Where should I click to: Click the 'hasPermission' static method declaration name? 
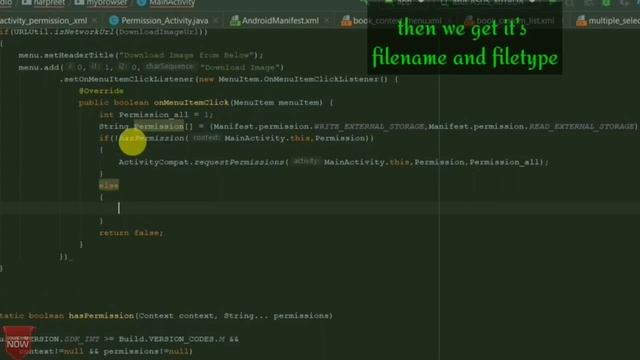point(101,316)
